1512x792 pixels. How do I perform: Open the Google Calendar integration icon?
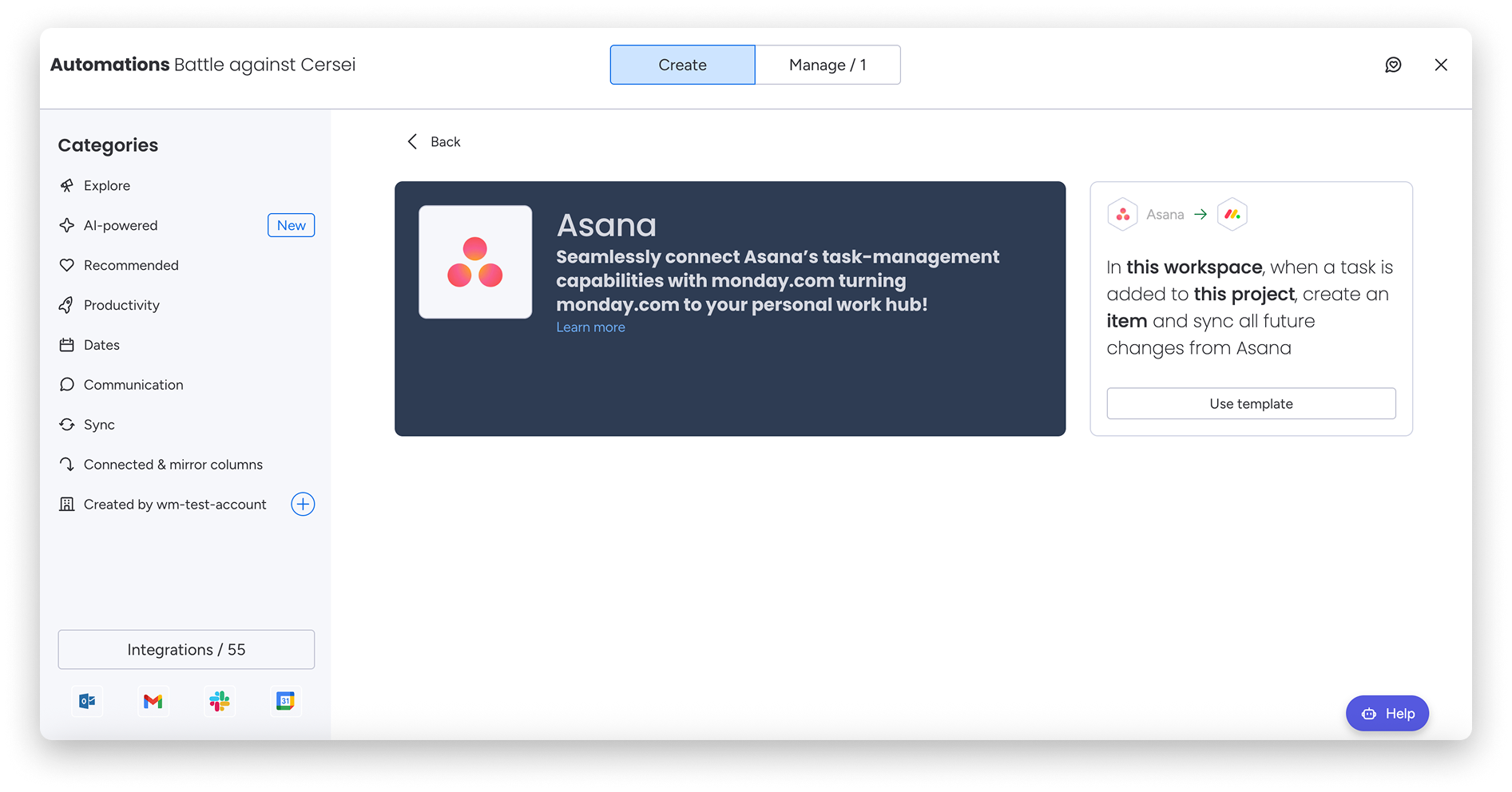(285, 701)
